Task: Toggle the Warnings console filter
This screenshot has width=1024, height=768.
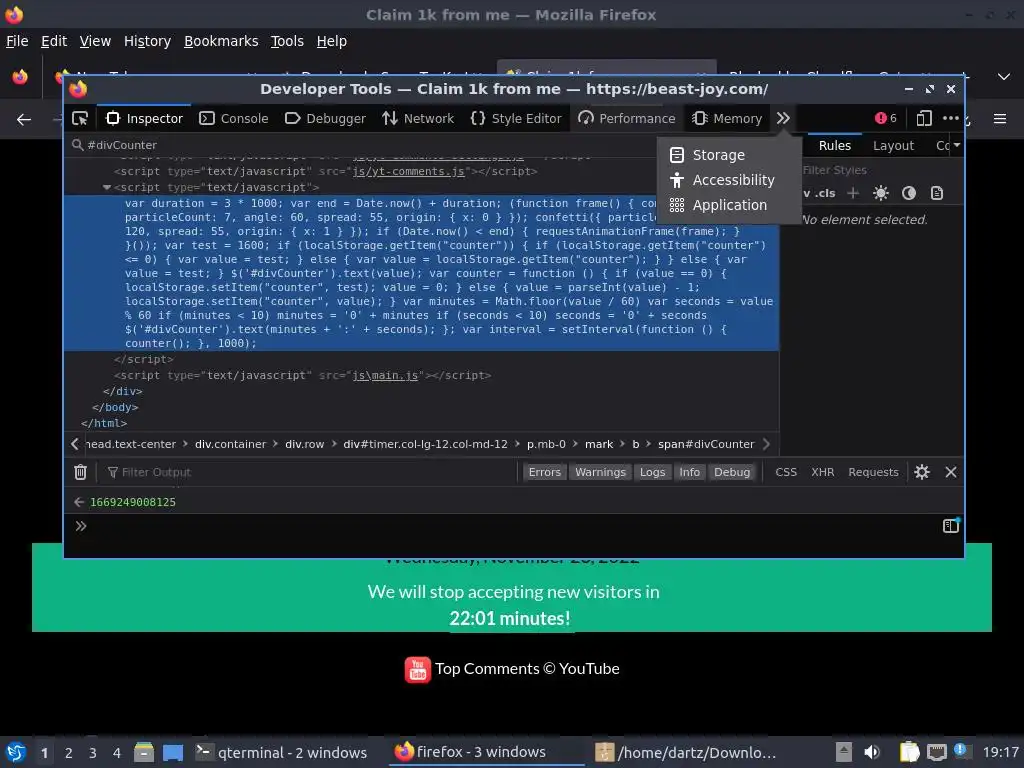Action: [600, 472]
